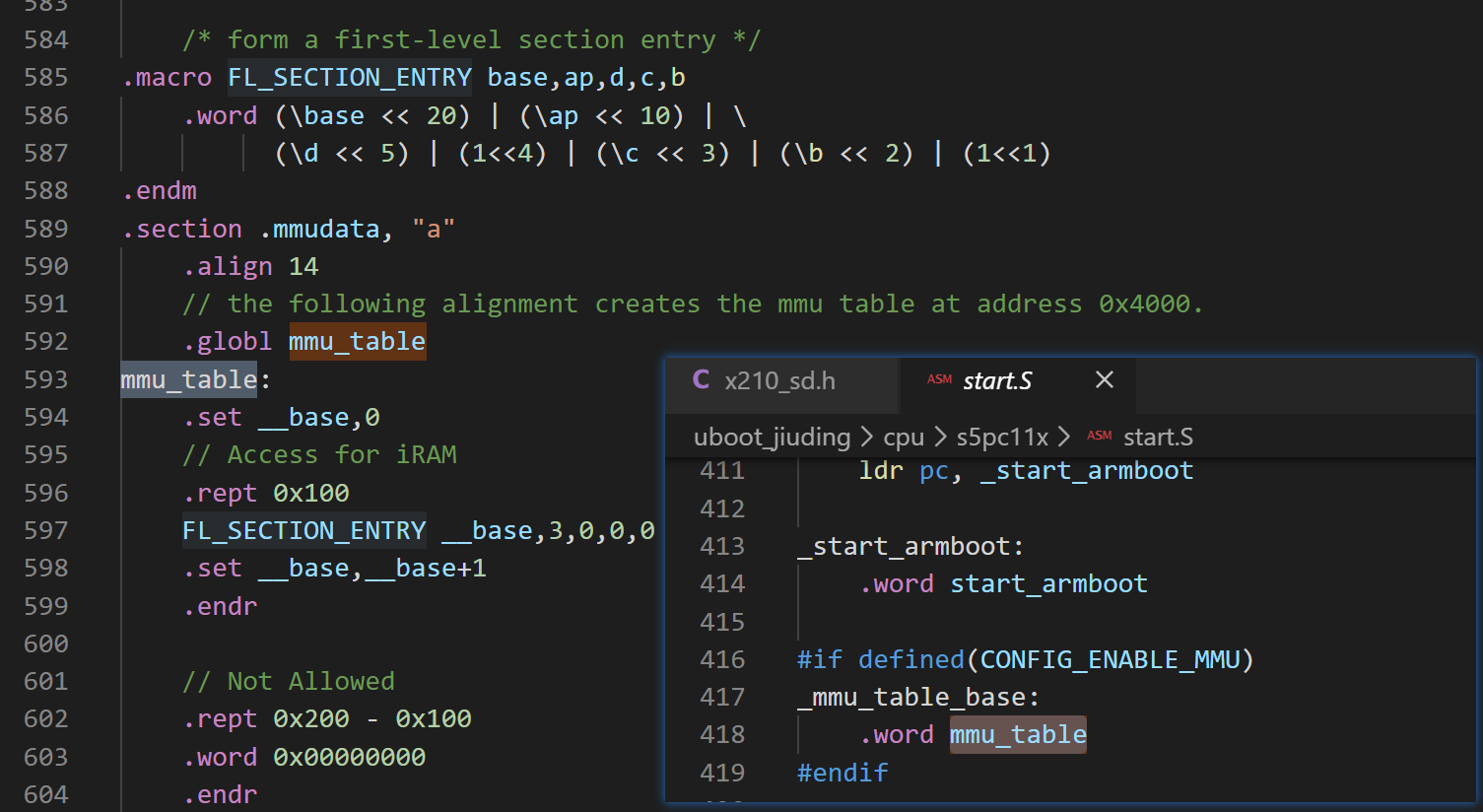This screenshot has height=812, width=1483.
Task: Click highlighted mmu_table in start.S
Action: pos(1018,734)
